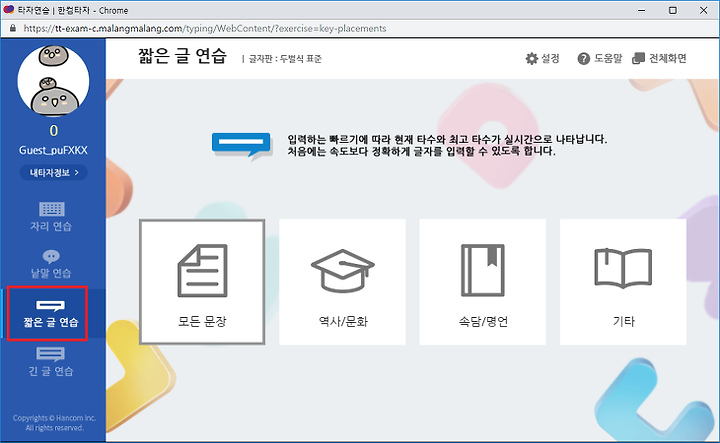Screen dimensions: 720x443
Task: Click the Chrome window title favicon
Action: click(x=8, y=10)
